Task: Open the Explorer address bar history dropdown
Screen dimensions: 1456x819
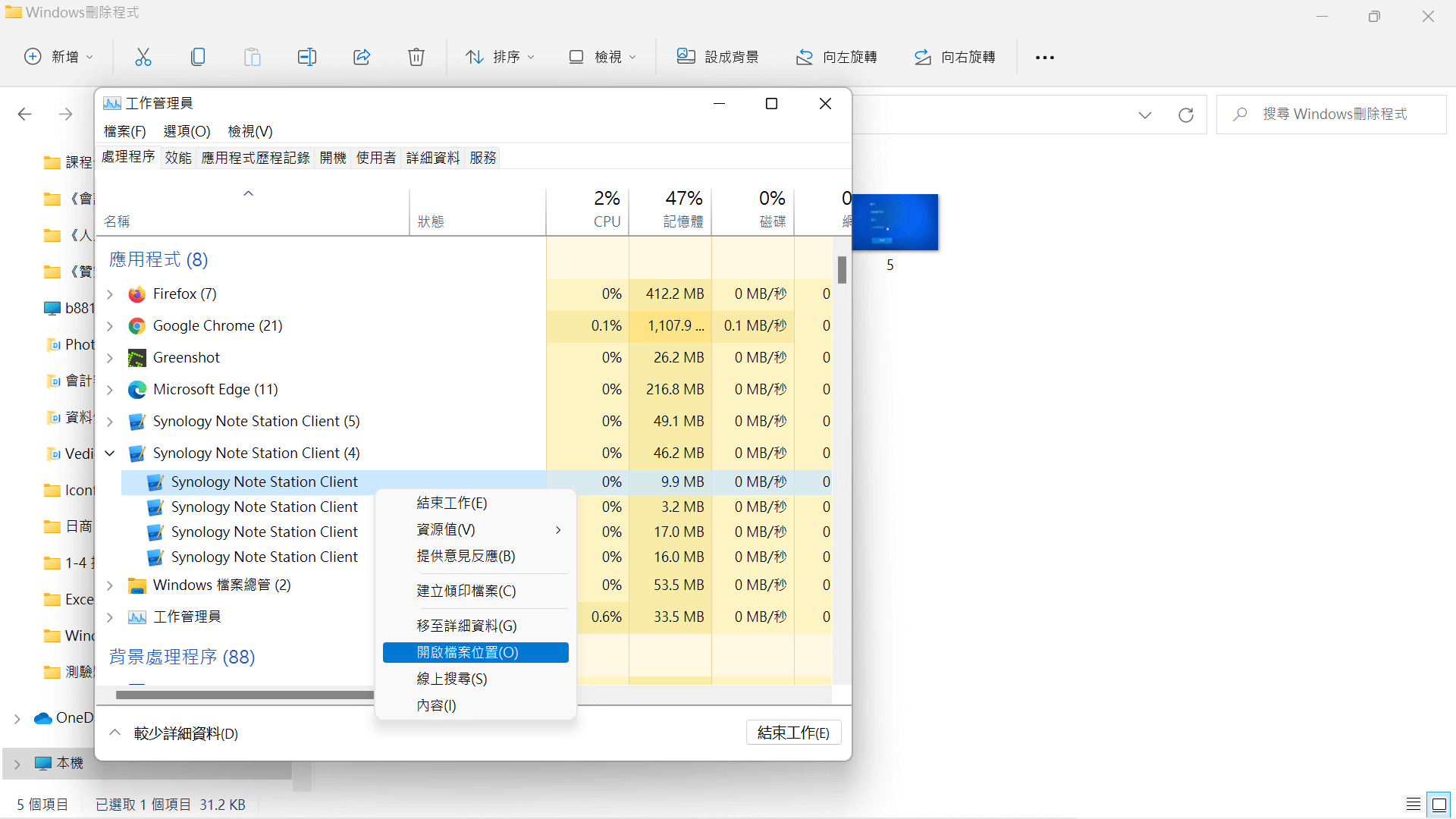Action: [x=1145, y=115]
